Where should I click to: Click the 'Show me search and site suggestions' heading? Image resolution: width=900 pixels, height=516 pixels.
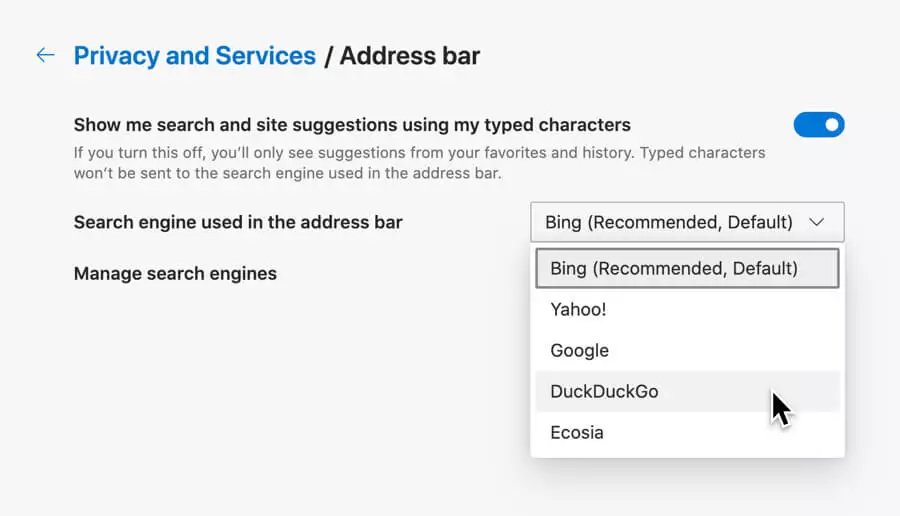coord(352,125)
